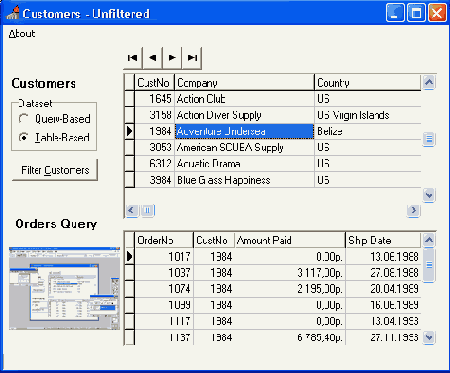Click the desktop screenshot thumbnail image
This screenshot has height=373, width=450.
tap(64, 289)
